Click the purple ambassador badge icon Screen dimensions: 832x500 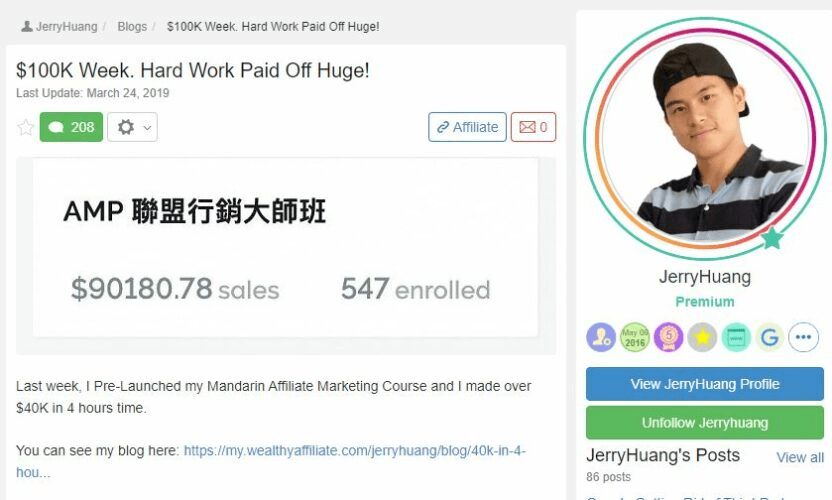[601, 337]
